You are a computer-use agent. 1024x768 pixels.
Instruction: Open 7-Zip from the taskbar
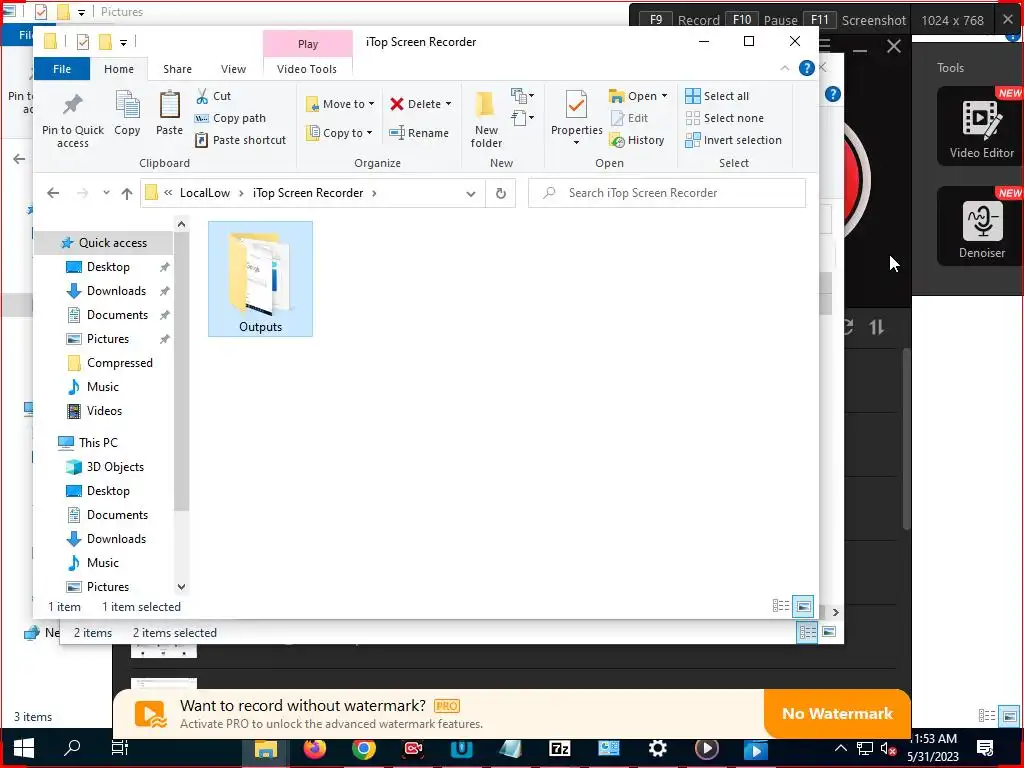click(560, 748)
